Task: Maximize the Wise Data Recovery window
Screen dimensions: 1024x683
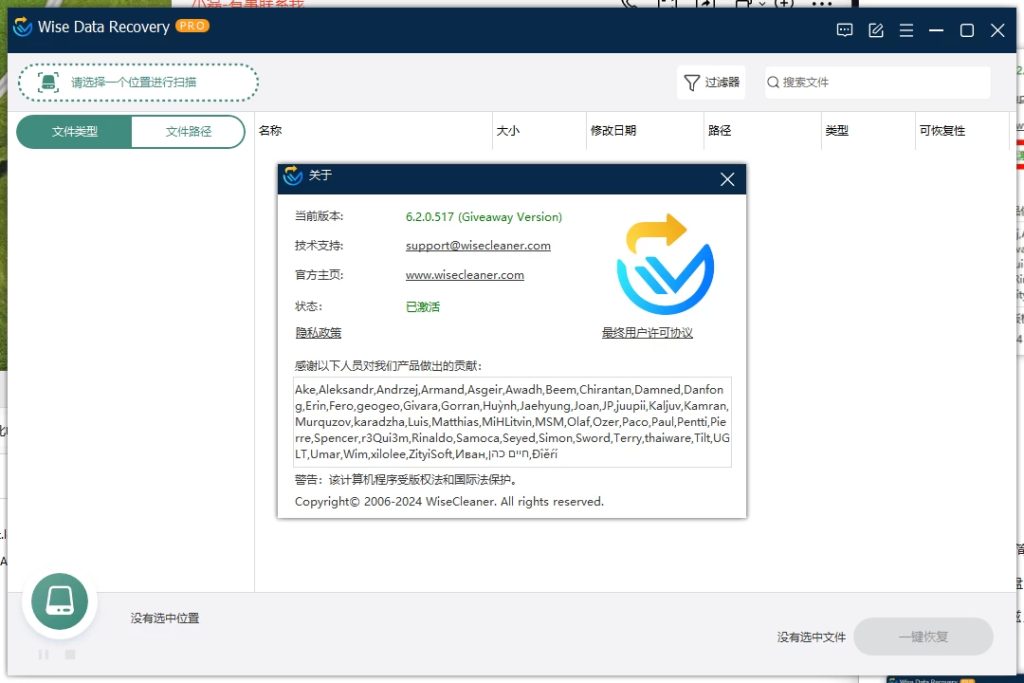Action: (x=967, y=30)
